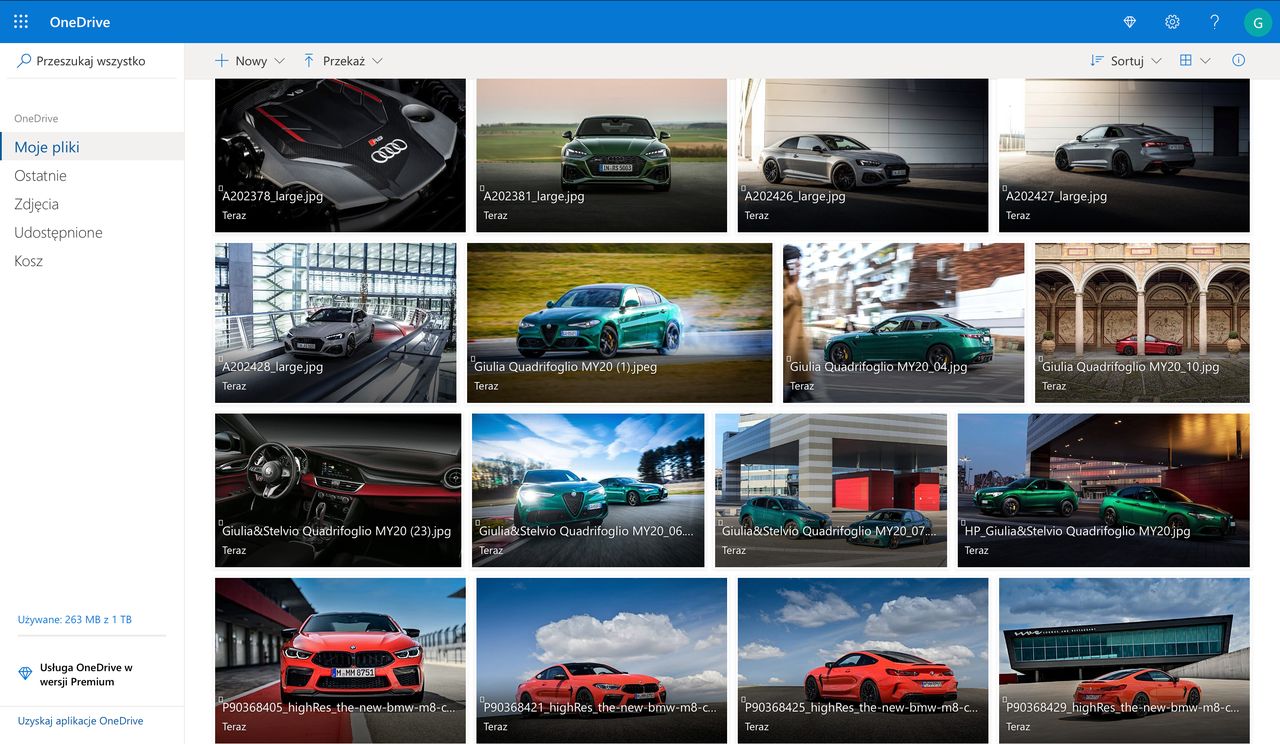Open the app launcher waffle icon
1280x744 pixels.
[x=21, y=22]
